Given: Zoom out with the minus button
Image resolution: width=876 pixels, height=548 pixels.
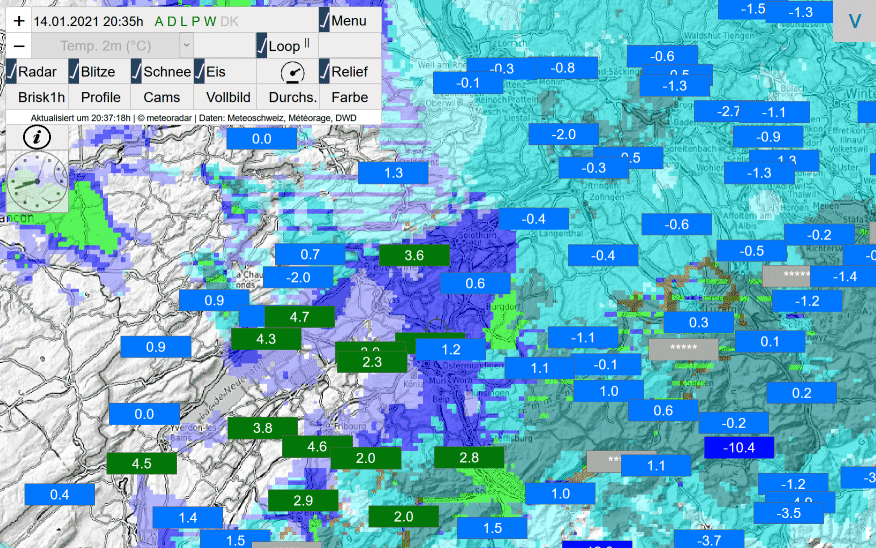Looking at the screenshot, I should pos(19,46).
